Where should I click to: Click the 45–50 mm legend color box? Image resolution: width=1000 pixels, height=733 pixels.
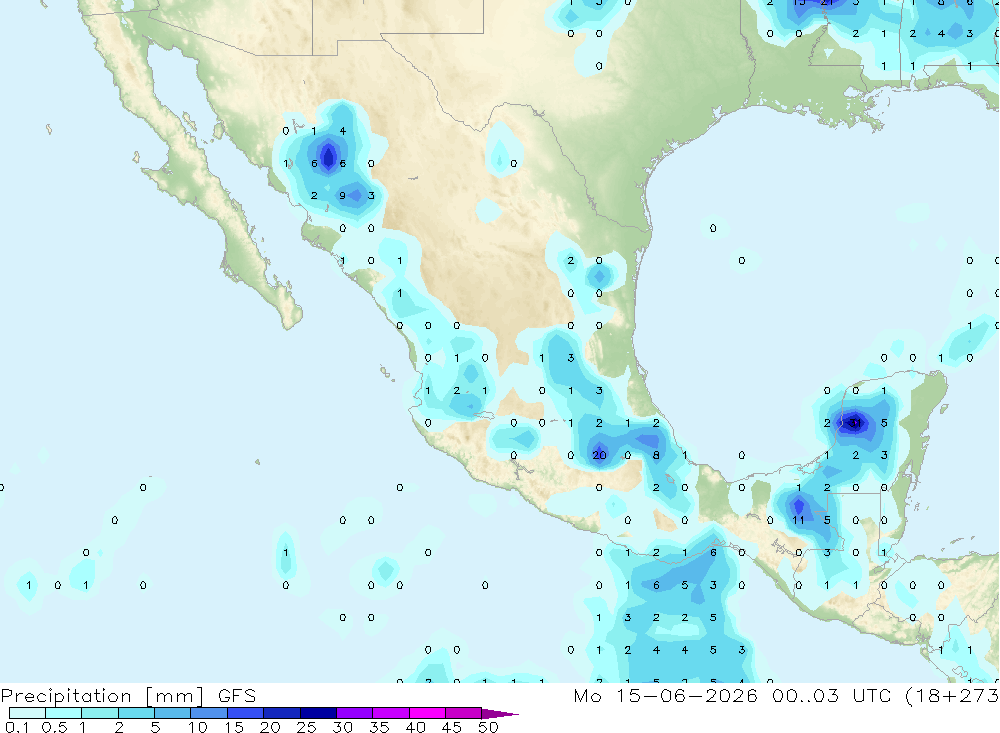tap(464, 713)
